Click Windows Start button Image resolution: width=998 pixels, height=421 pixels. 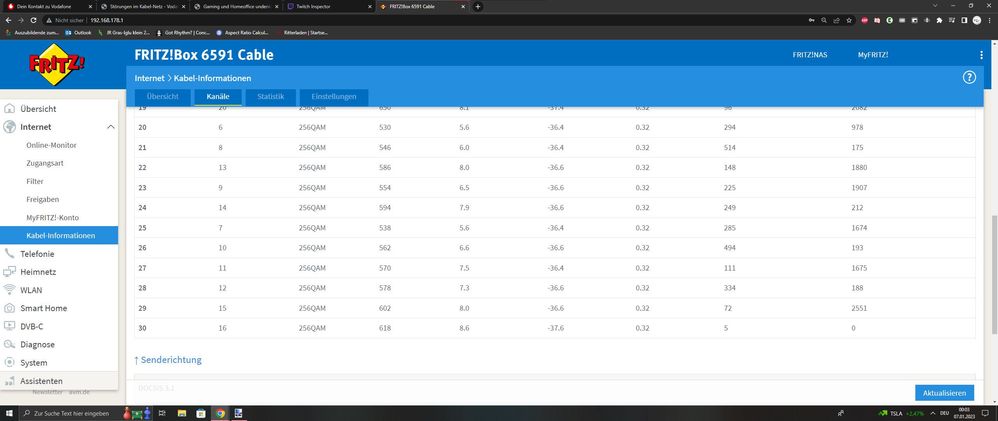[9, 413]
